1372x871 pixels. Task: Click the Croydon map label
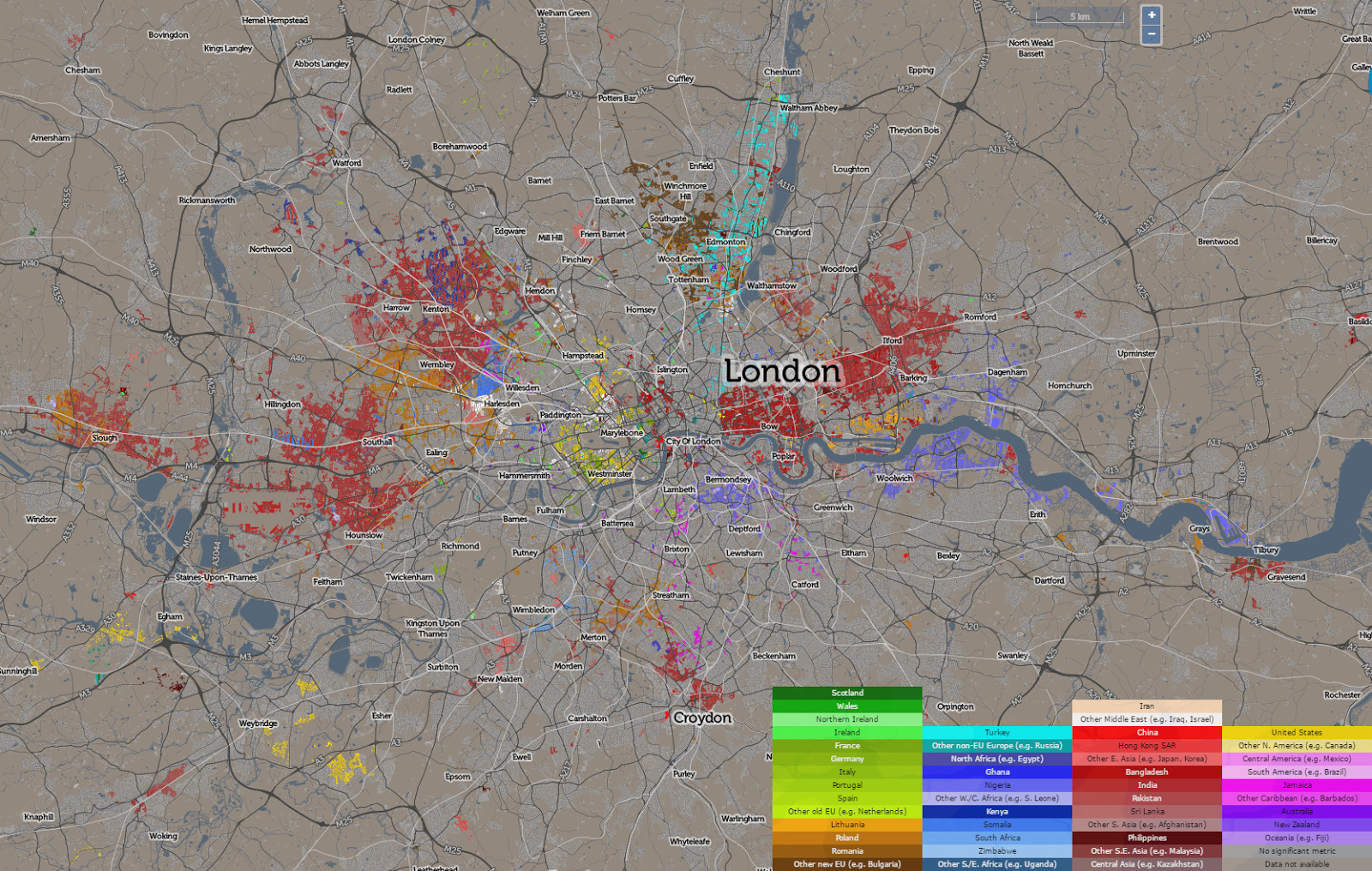click(702, 718)
